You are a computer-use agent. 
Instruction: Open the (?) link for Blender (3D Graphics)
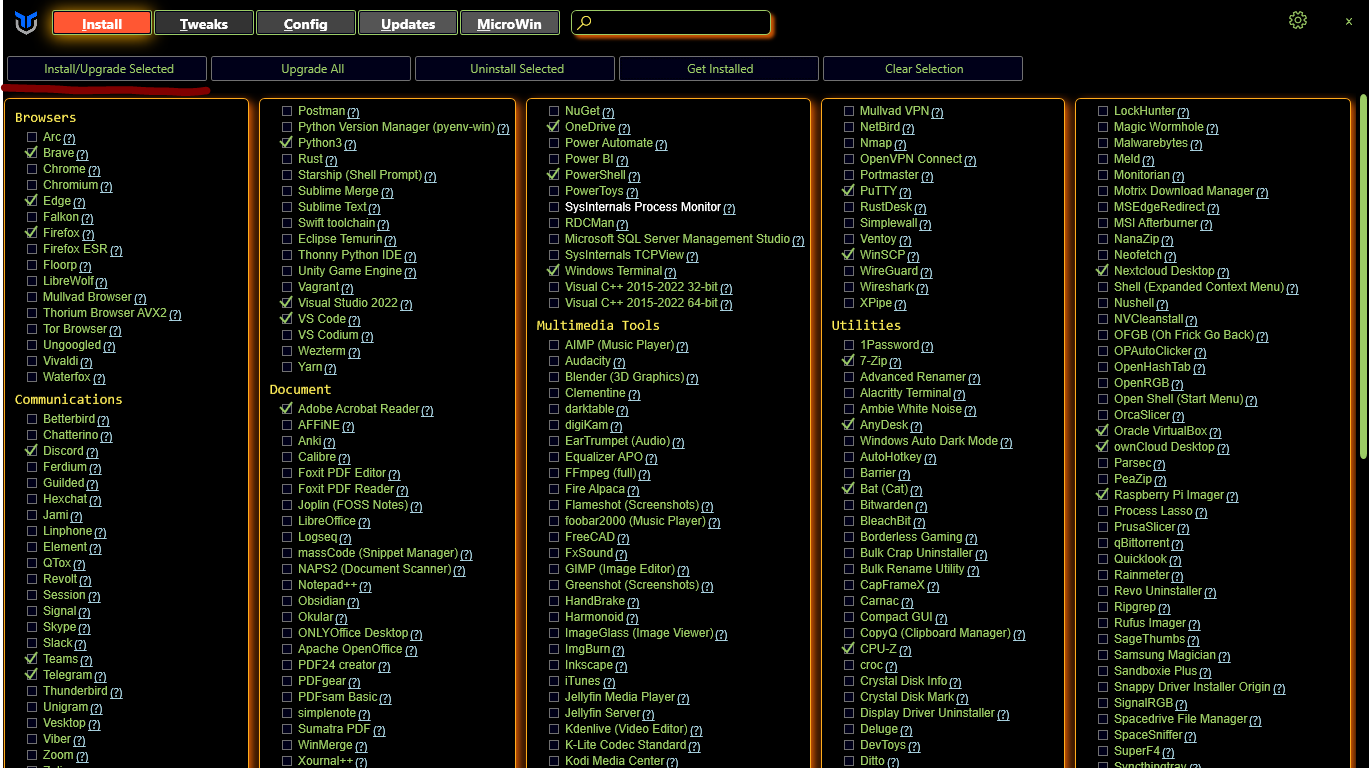(x=692, y=378)
